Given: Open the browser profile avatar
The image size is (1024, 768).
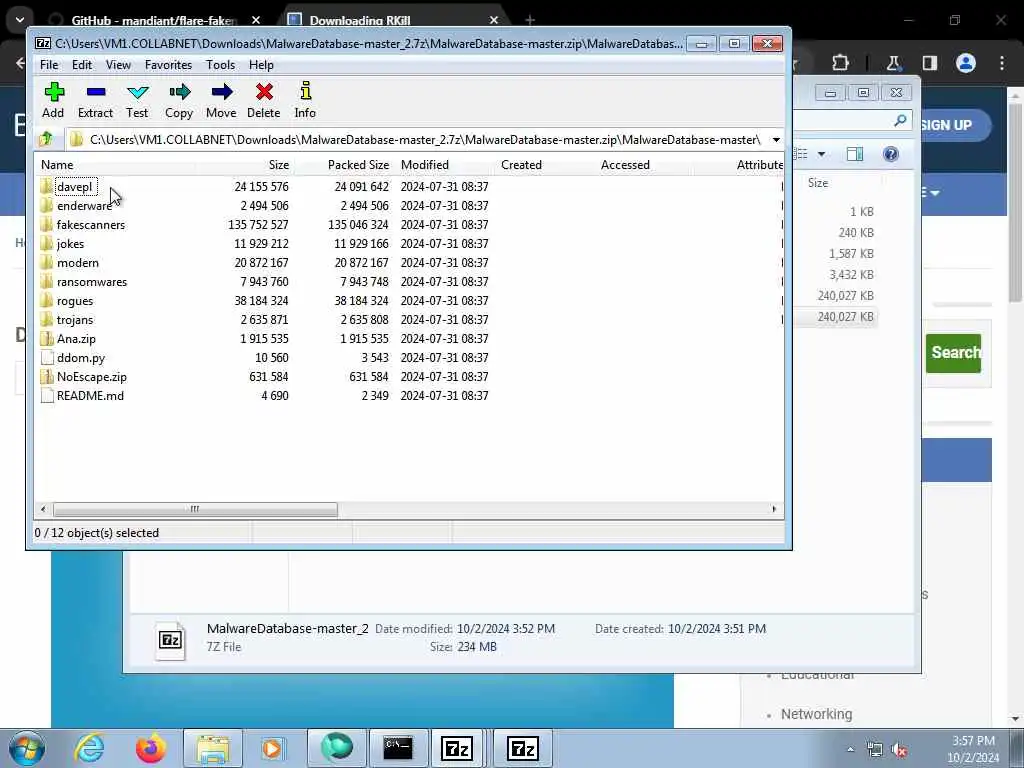Looking at the screenshot, I should [966, 63].
